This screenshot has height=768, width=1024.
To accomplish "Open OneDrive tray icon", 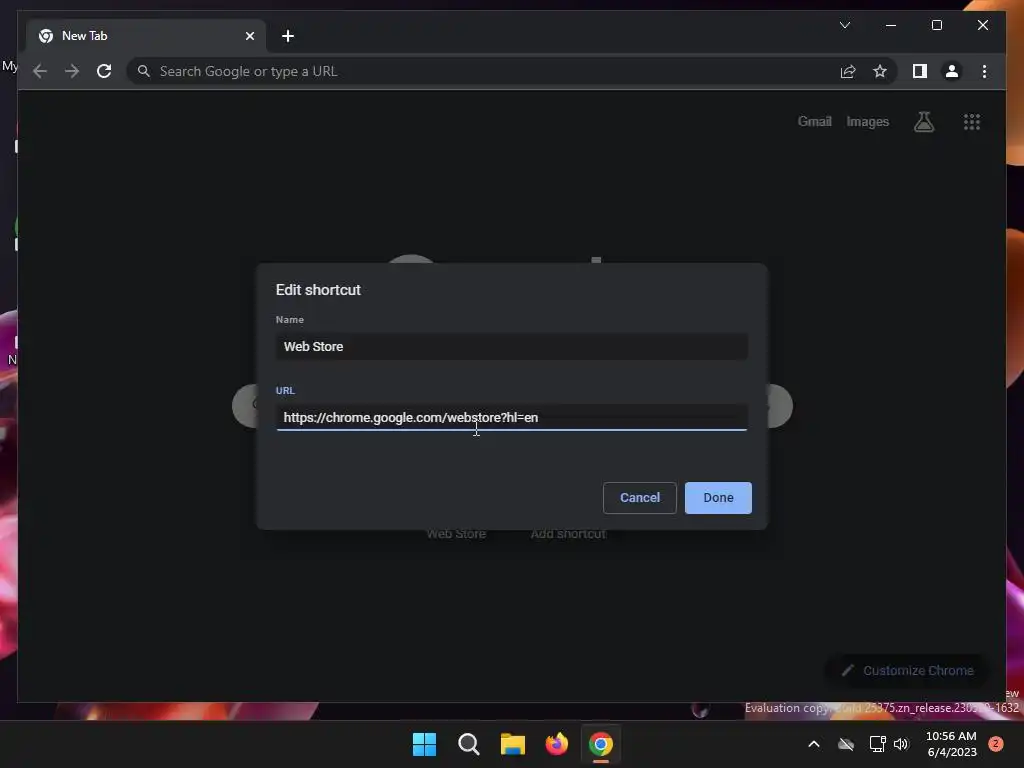I will (x=846, y=744).
